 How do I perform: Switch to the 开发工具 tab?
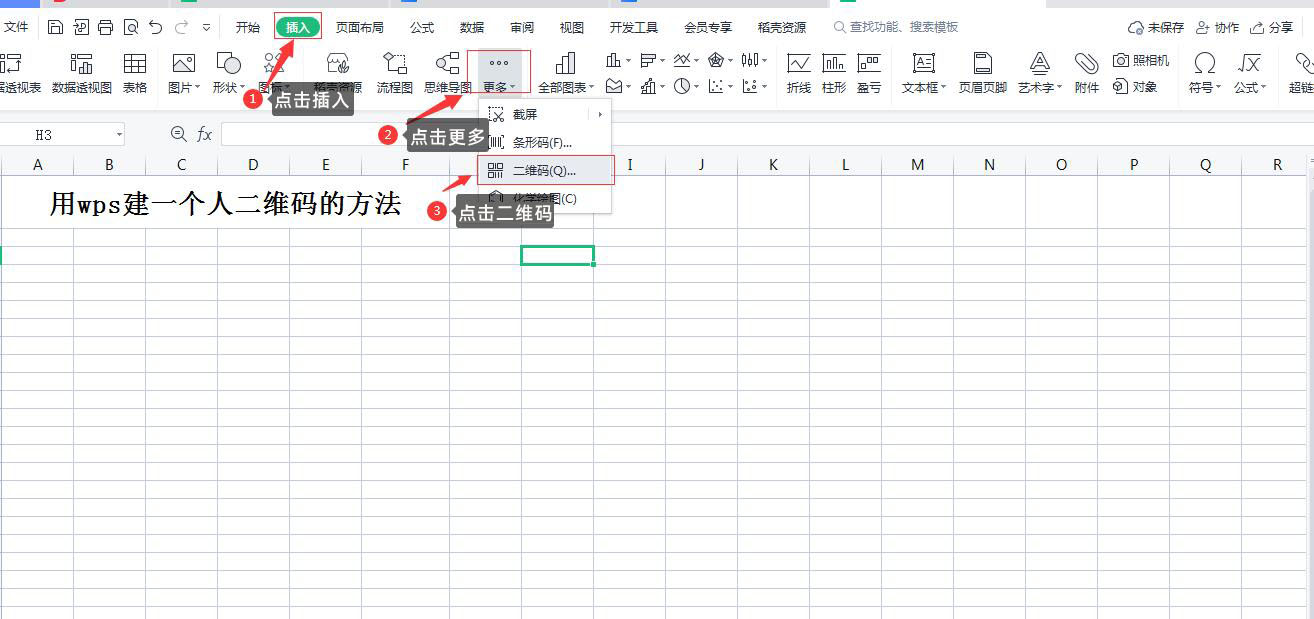click(634, 27)
